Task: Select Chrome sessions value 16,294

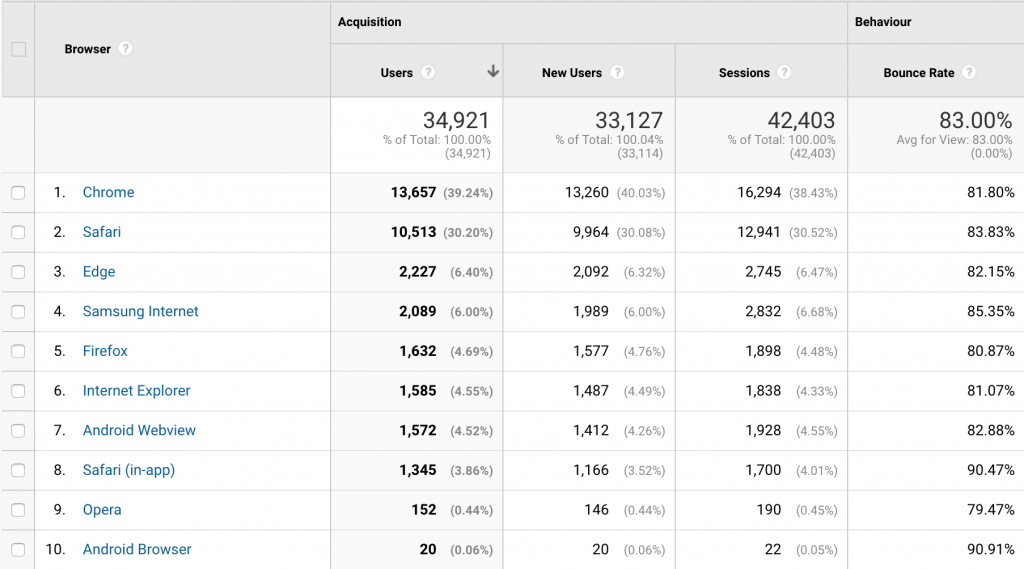Action: 759,192
